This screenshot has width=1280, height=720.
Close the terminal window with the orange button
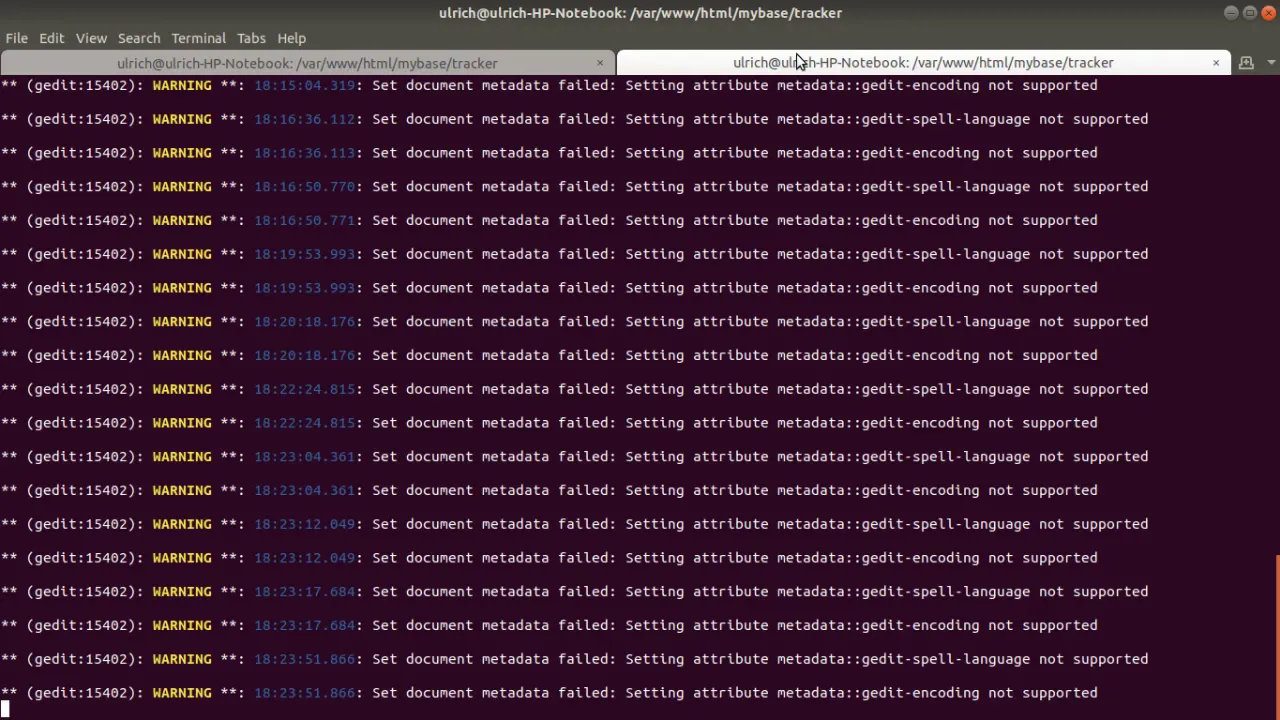(1269, 13)
